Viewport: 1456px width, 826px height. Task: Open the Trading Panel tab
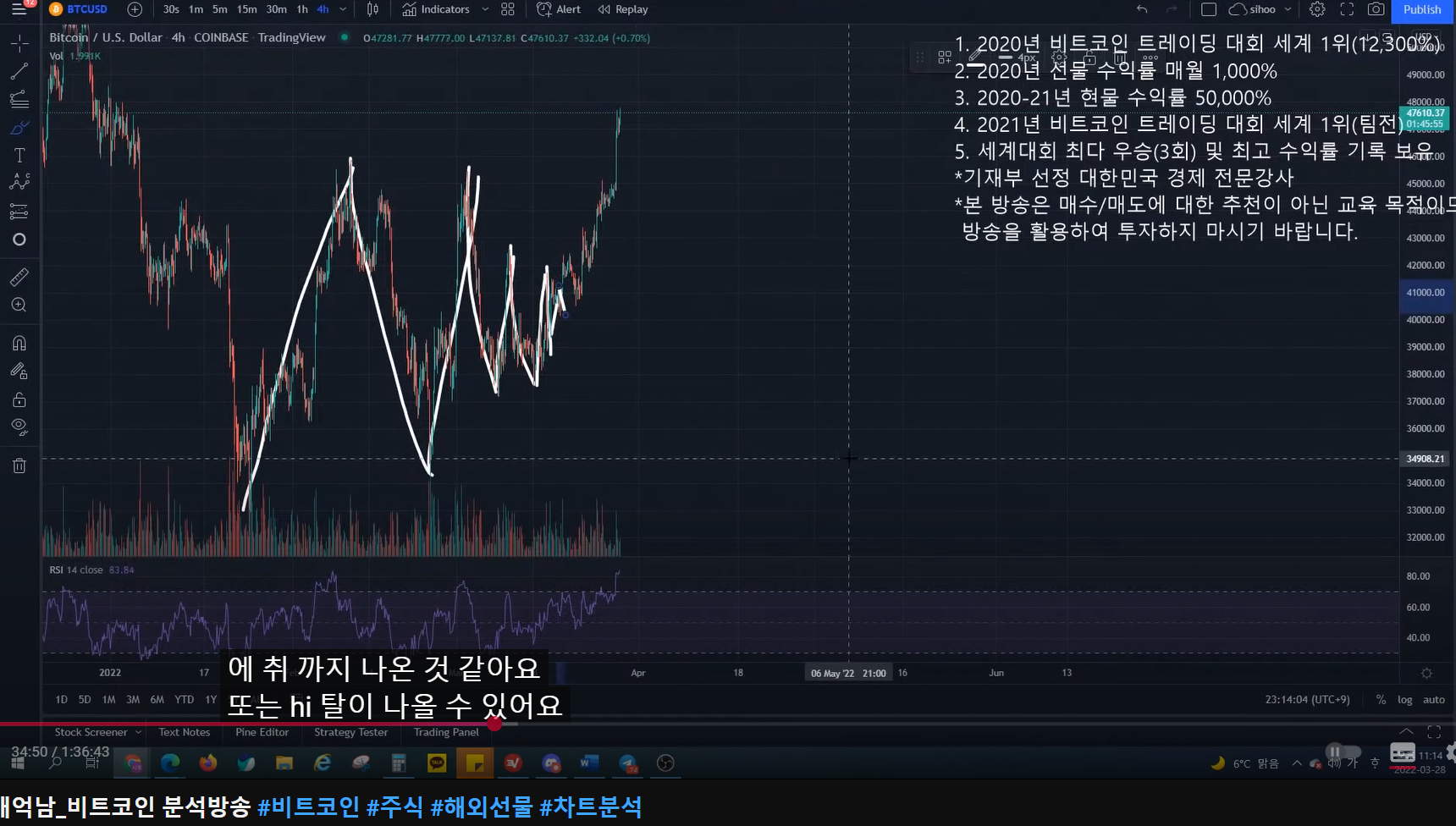tap(446, 732)
